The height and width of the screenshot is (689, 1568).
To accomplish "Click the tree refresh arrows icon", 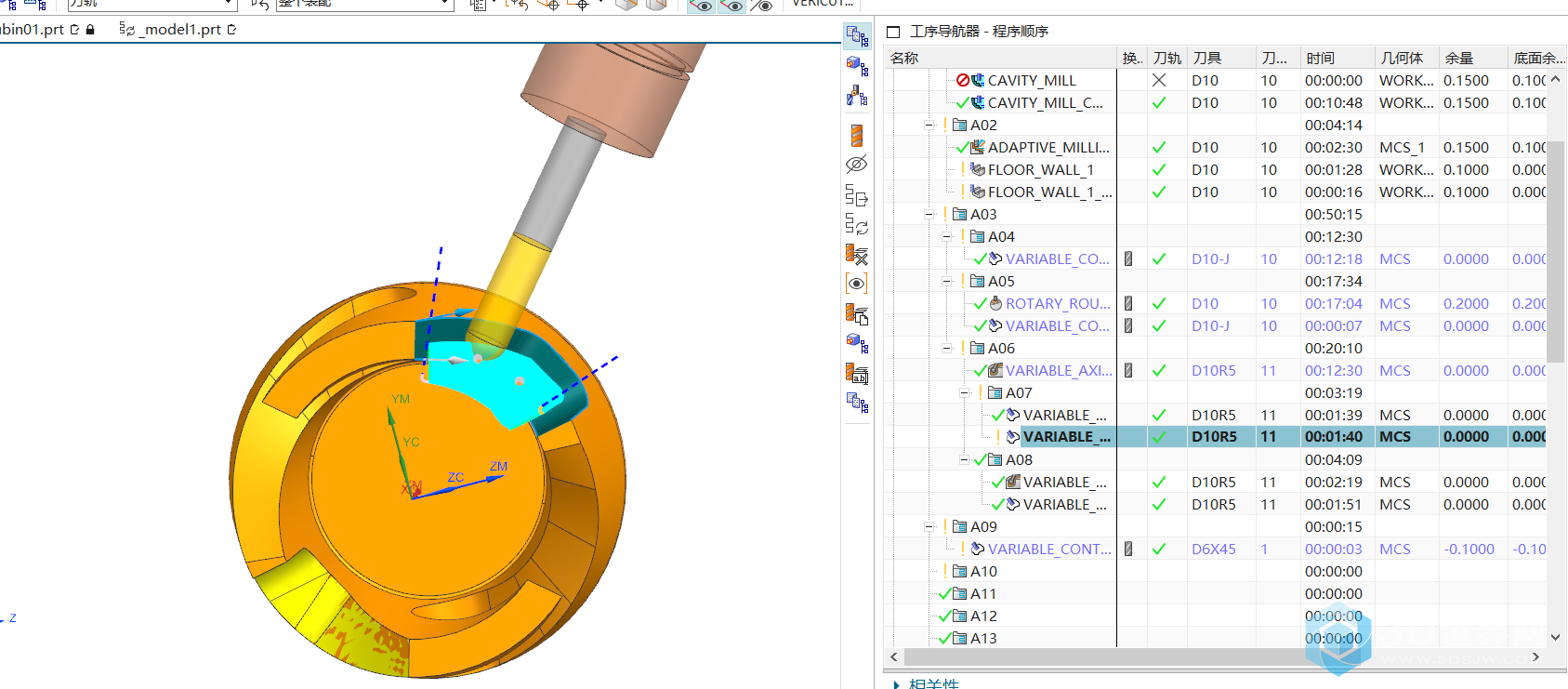I will pos(857,224).
